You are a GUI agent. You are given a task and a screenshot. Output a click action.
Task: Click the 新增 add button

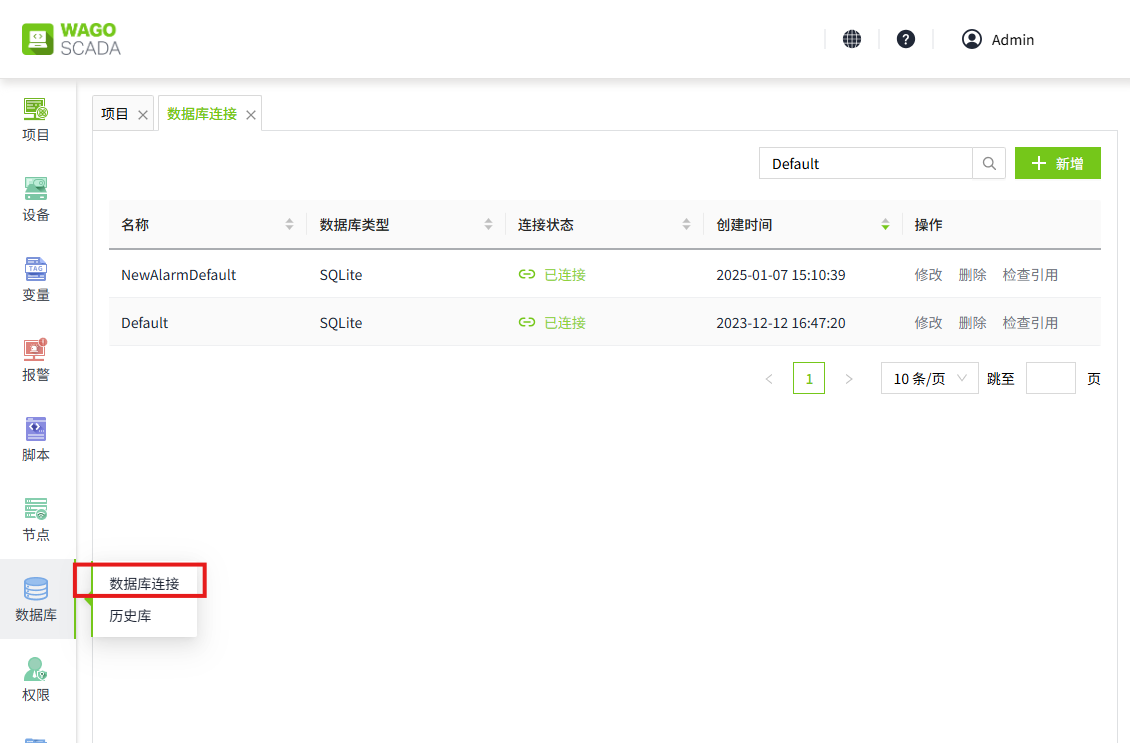coord(1057,164)
